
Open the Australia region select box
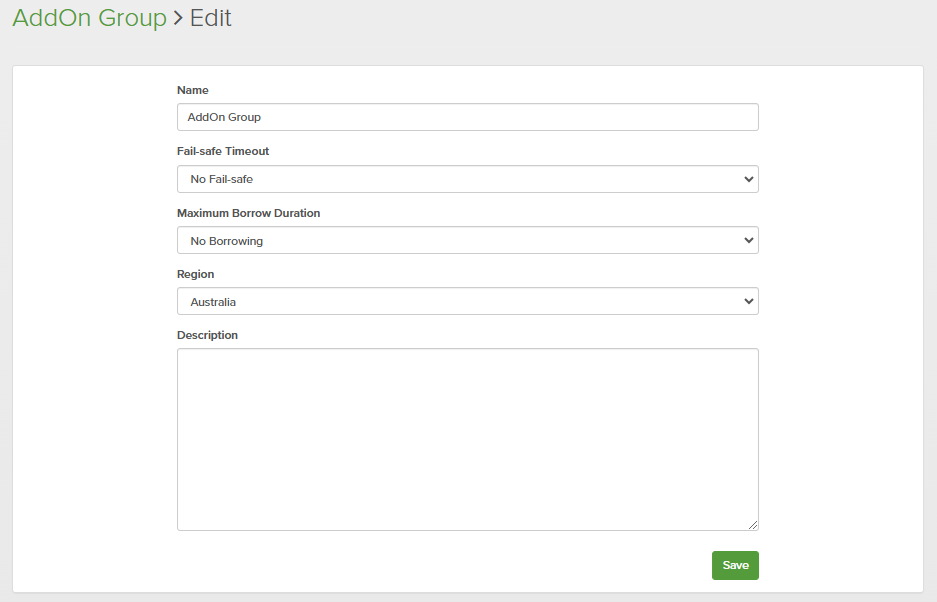click(467, 301)
